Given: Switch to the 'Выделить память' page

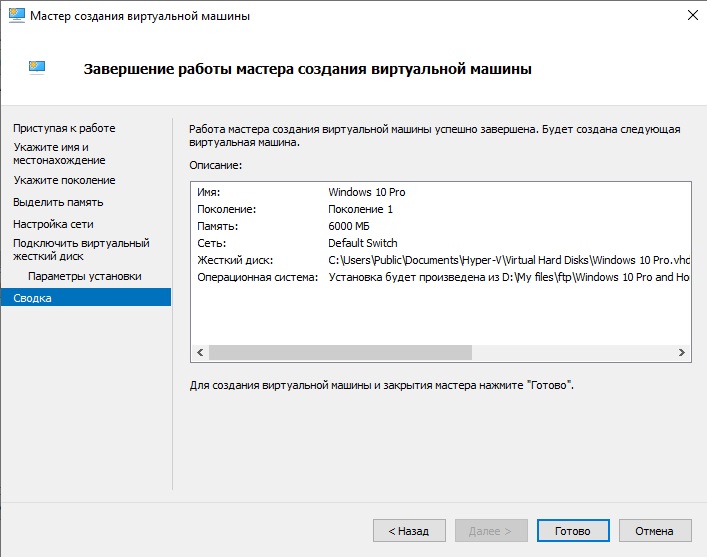Looking at the screenshot, I should coord(58,202).
